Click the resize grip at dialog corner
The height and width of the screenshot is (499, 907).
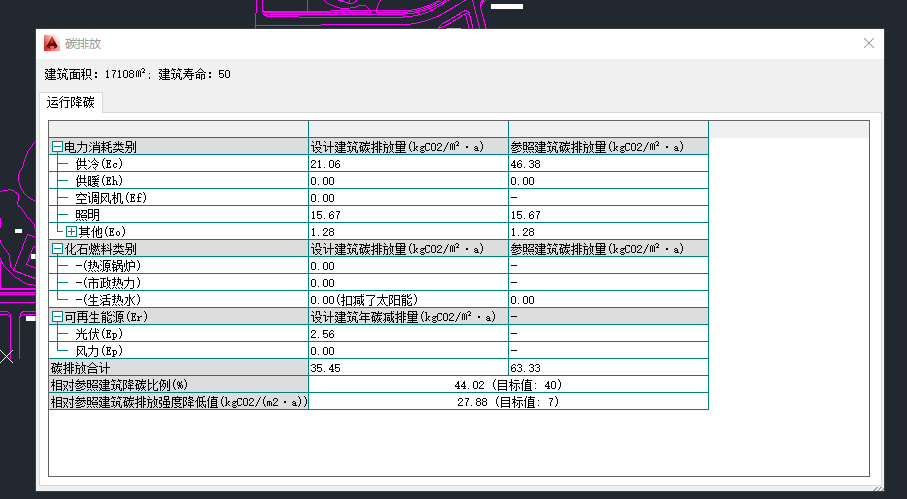click(x=878, y=485)
